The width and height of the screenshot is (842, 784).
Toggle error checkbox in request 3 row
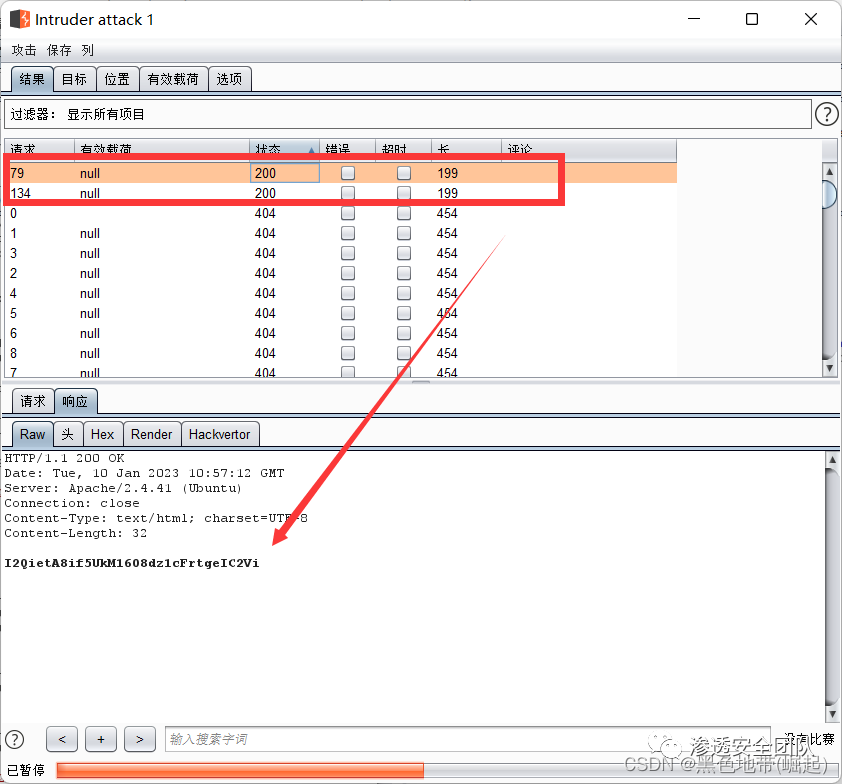pos(348,253)
